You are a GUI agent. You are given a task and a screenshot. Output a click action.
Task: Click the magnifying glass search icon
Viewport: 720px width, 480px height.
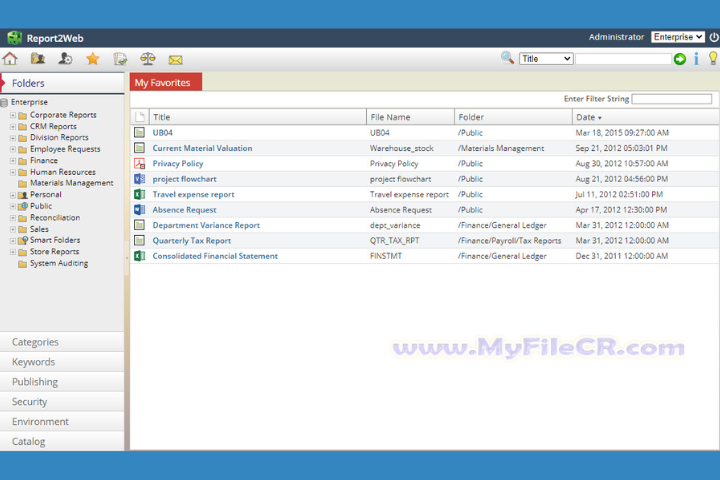click(x=507, y=58)
